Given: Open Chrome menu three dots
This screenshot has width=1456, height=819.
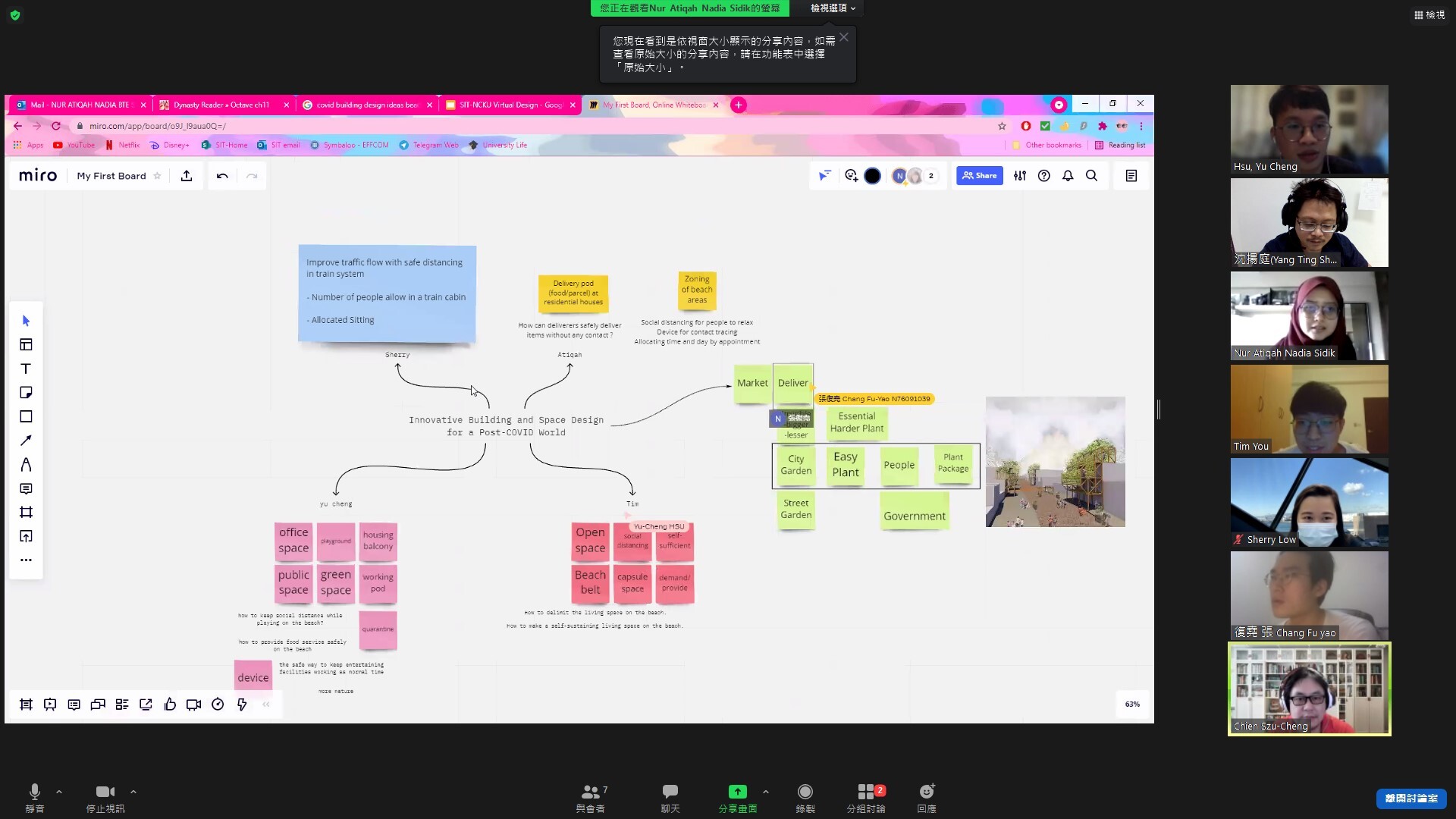Looking at the screenshot, I should coord(1141,126).
